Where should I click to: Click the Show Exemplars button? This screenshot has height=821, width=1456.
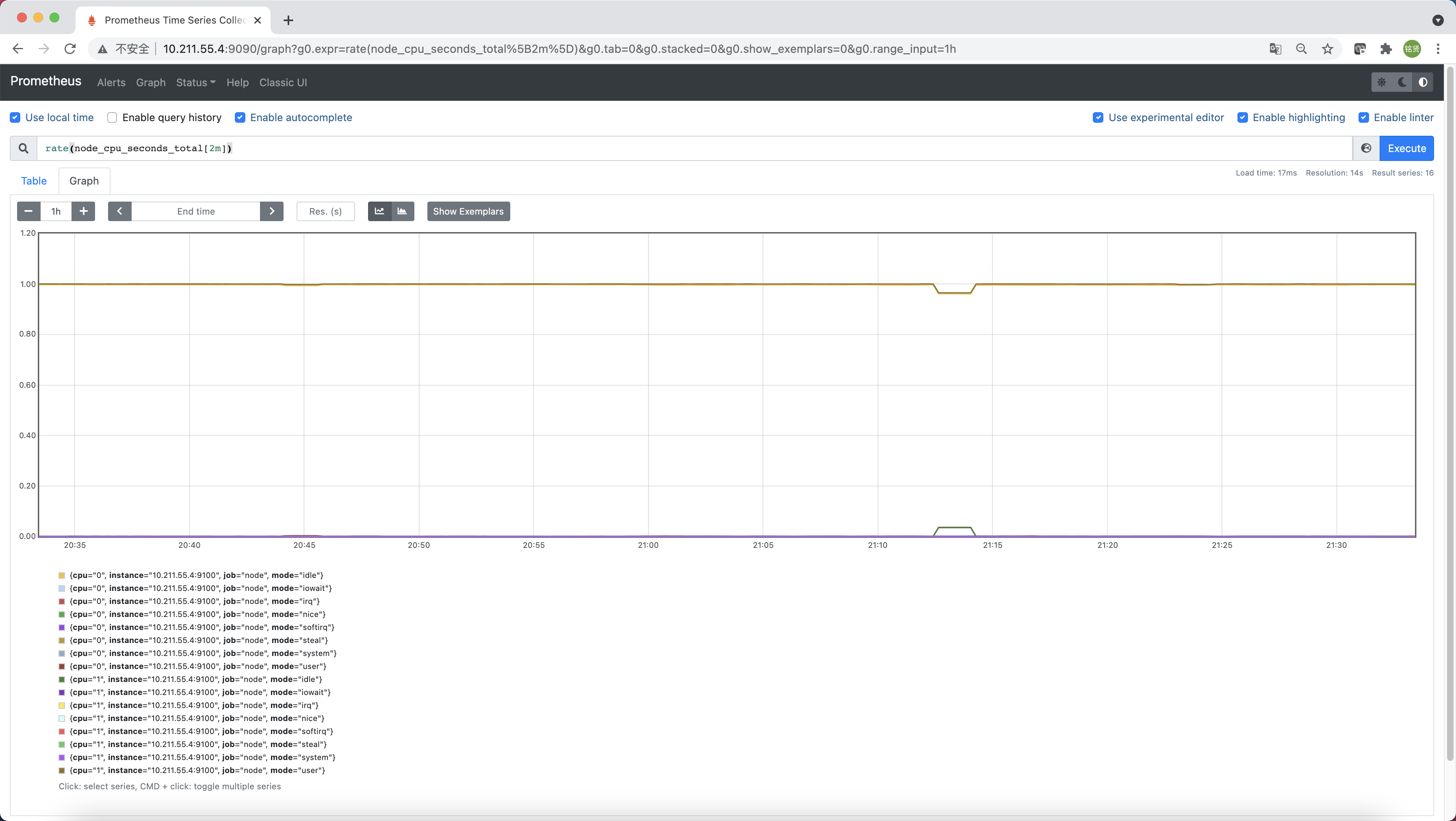[468, 211]
